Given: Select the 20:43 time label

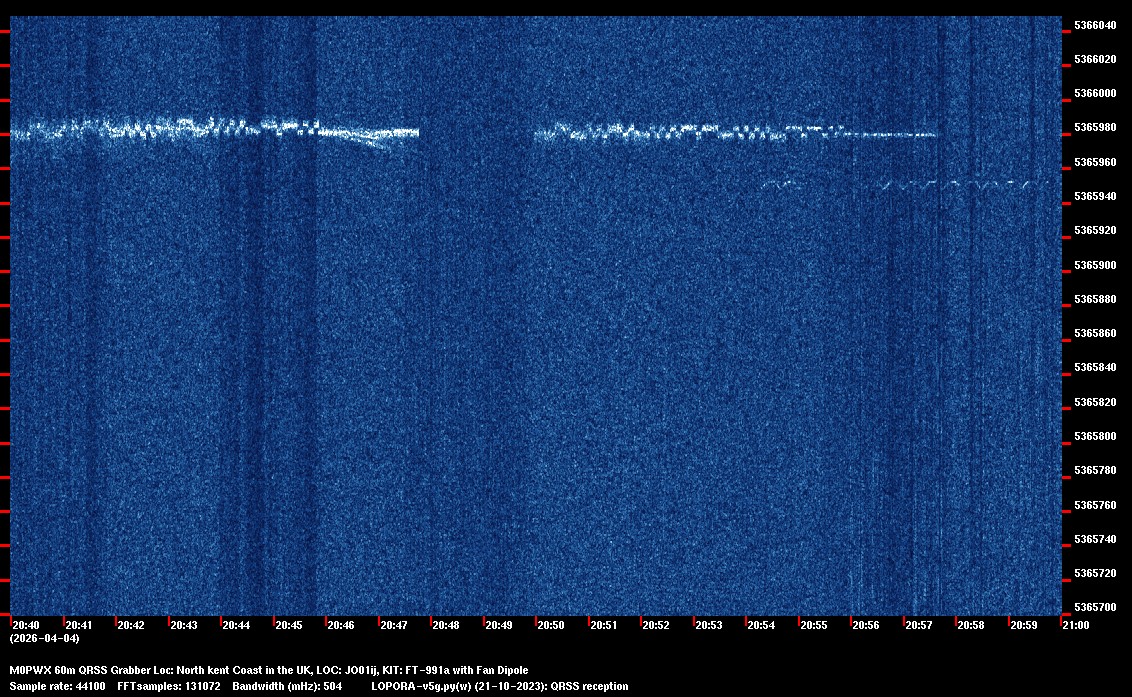Looking at the screenshot, I should [x=183, y=625].
